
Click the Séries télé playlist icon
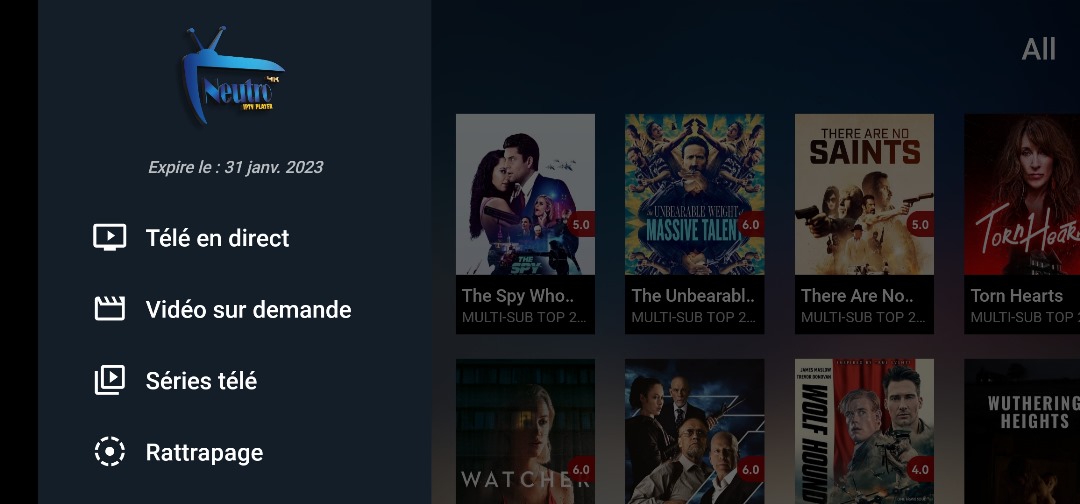[x=110, y=380]
